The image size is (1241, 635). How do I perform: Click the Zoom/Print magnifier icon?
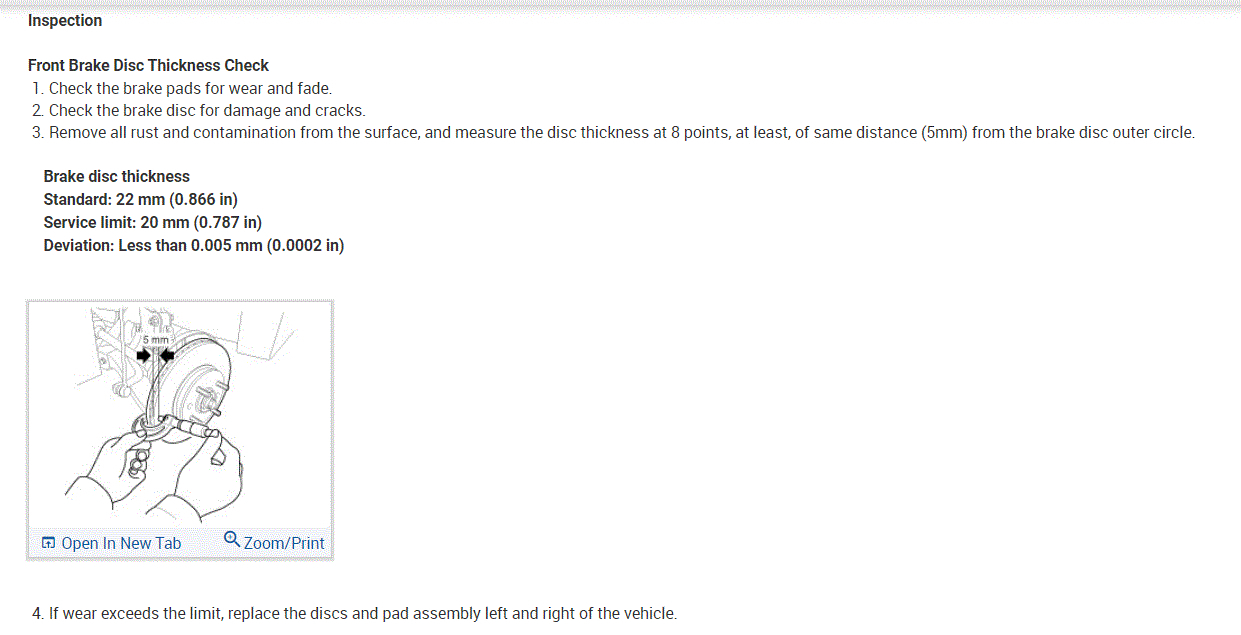click(232, 540)
